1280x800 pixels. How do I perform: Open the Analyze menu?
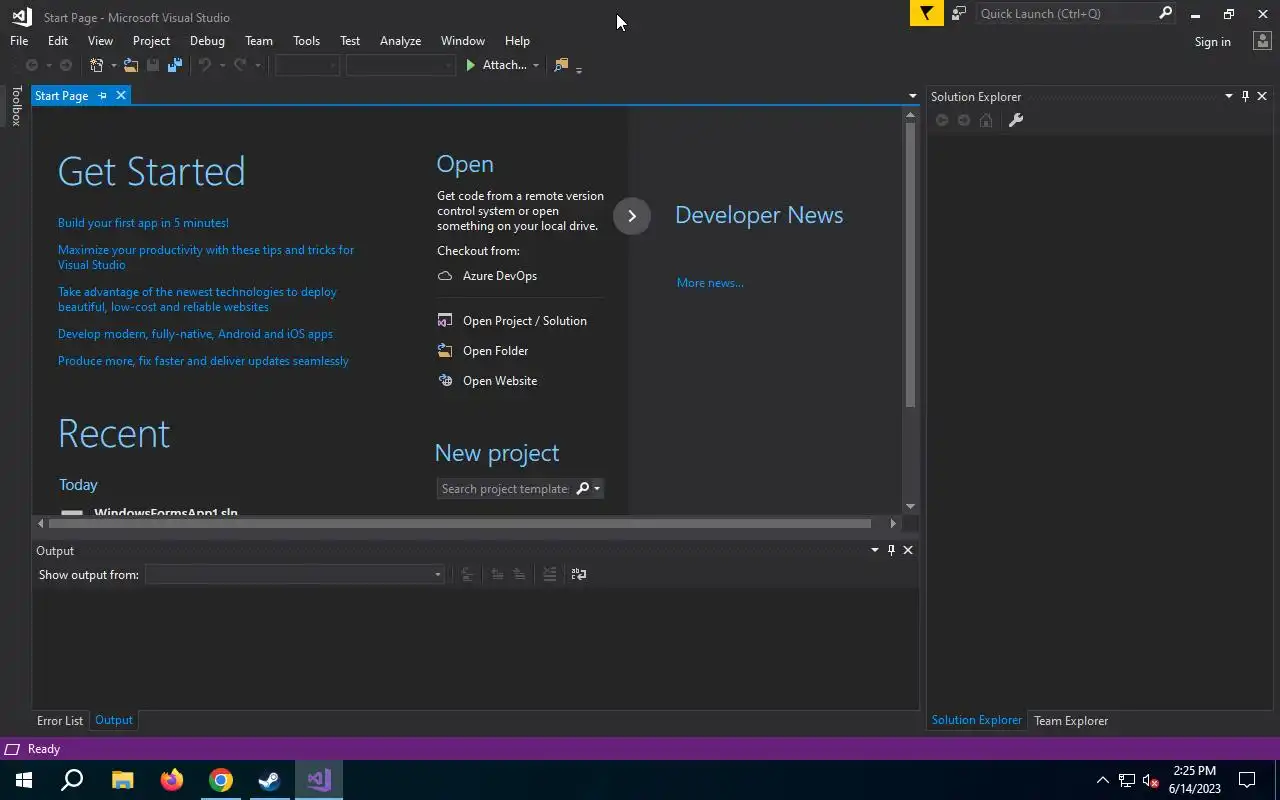click(400, 41)
